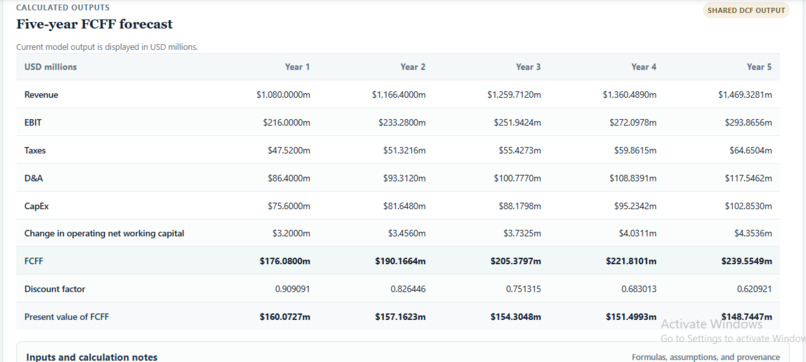Click Year 3 D&A $100.7770m
The height and width of the screenshot is (362, 806).
coord(518,178)
